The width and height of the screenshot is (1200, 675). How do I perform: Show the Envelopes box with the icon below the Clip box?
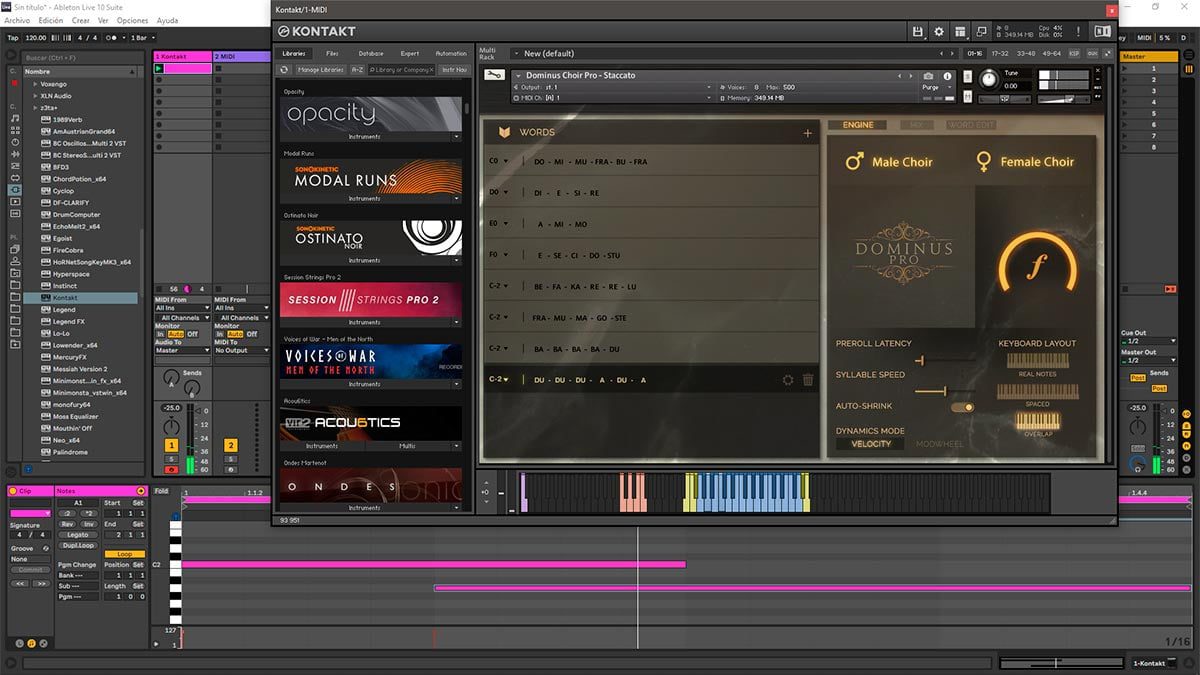44,642
